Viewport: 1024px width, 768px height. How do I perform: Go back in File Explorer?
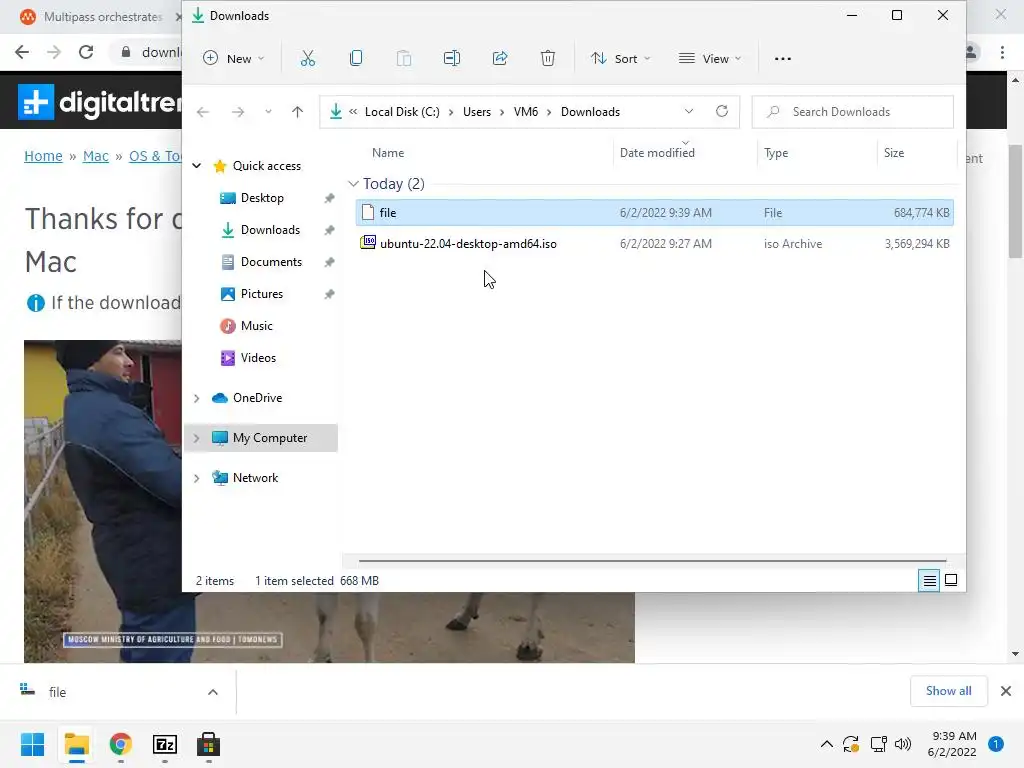[x=203, y=112]
